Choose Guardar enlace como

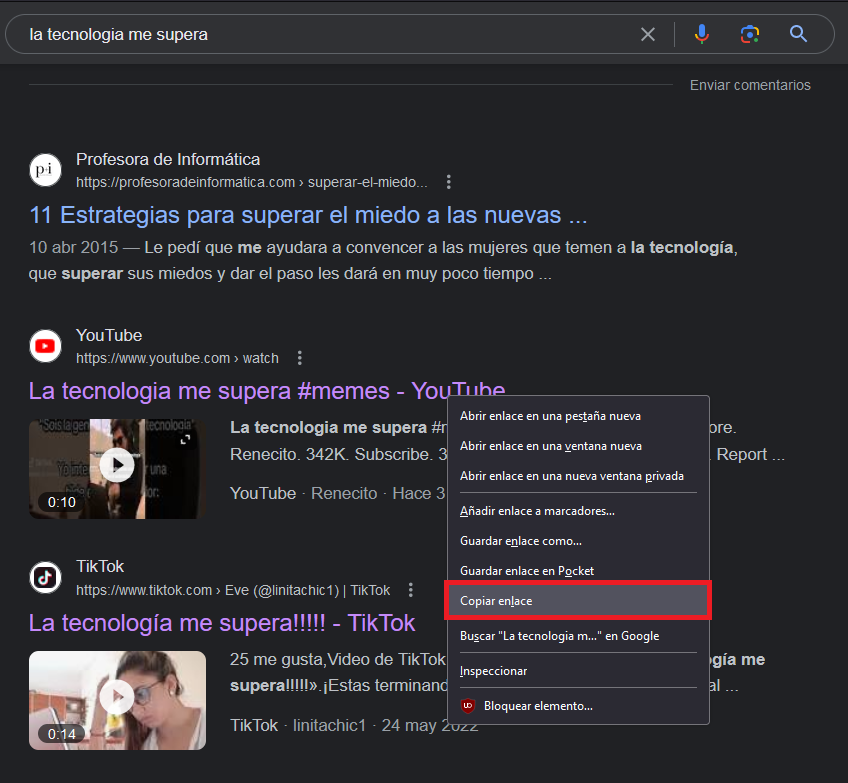click(578, 541)
